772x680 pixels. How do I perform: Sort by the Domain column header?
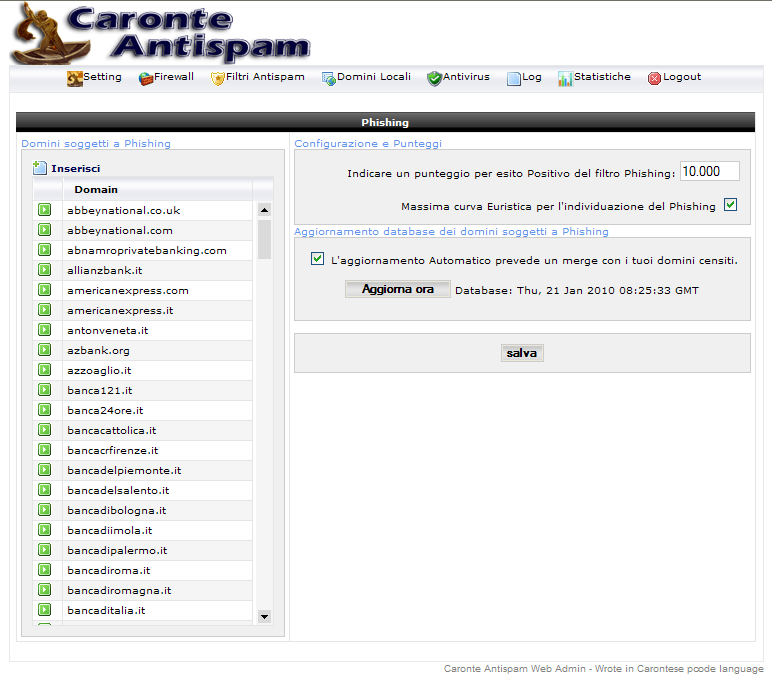[96, 189]
